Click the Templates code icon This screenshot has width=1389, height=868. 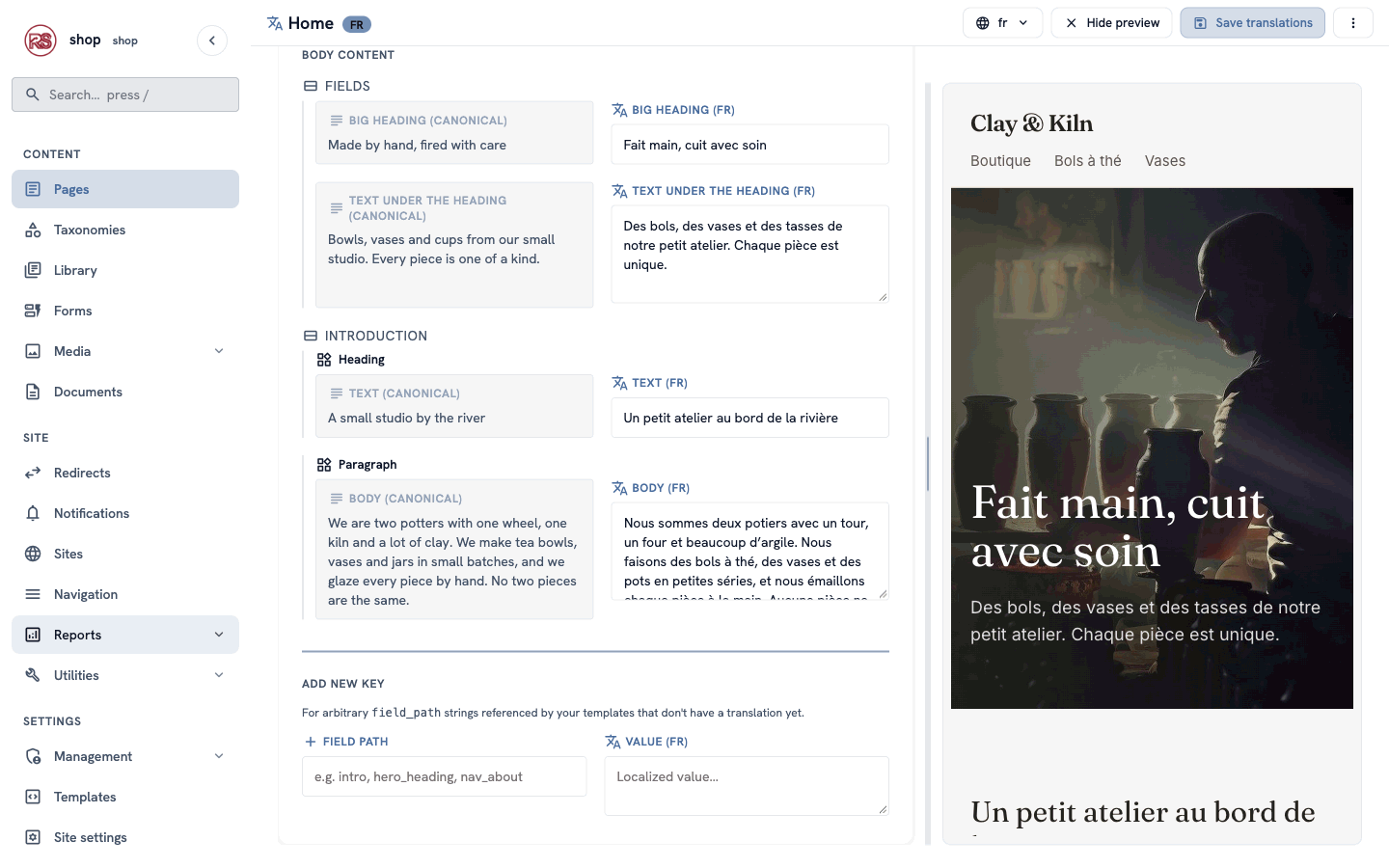33,797
